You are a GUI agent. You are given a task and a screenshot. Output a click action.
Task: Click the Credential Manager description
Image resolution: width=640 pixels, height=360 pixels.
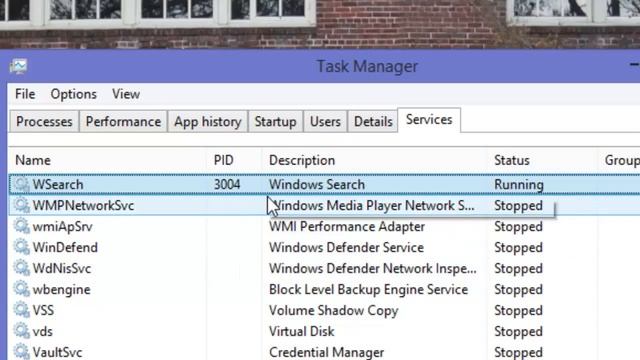[327, 353]
